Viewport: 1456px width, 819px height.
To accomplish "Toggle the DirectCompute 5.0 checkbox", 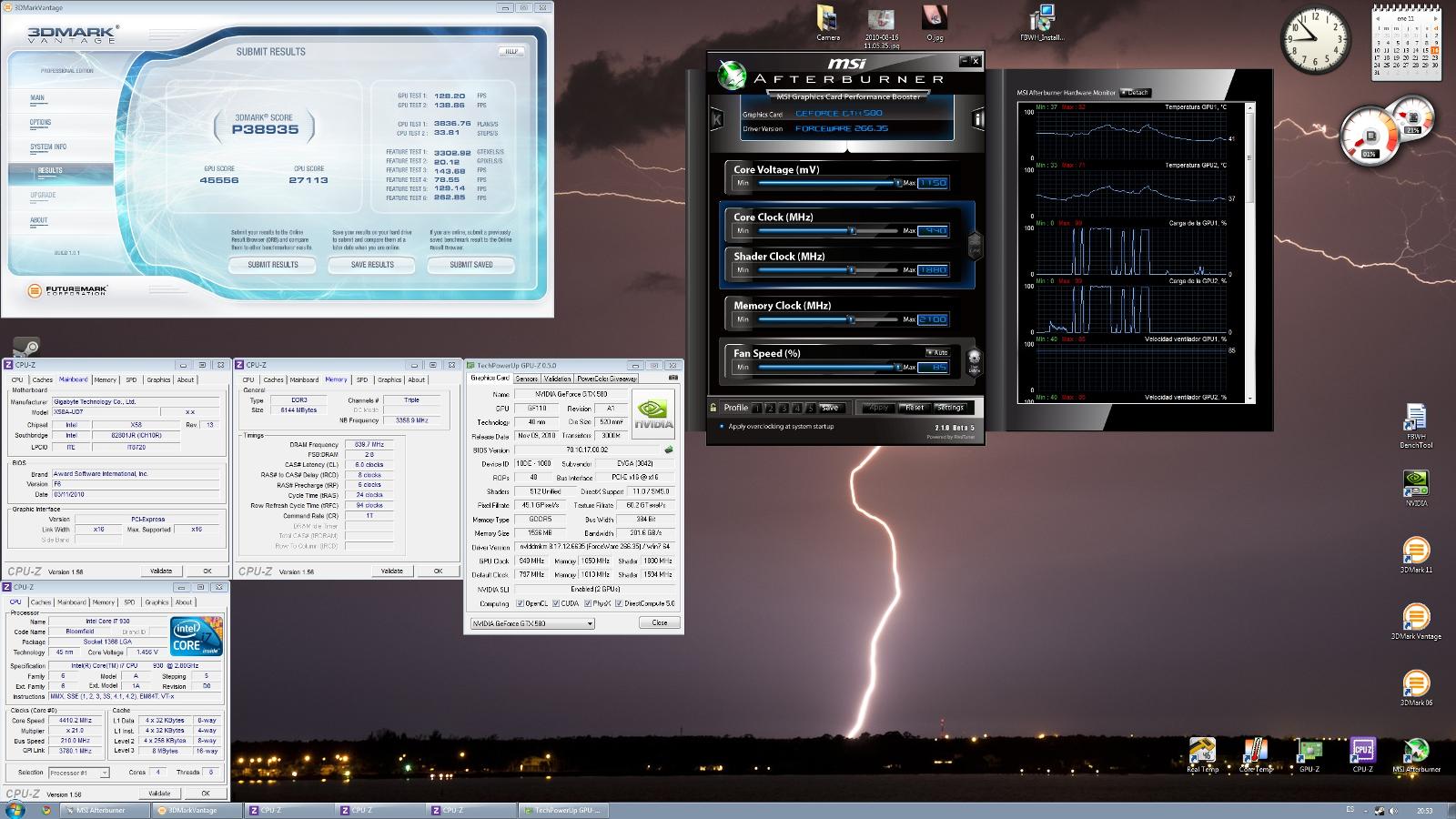I will point(619,603).
